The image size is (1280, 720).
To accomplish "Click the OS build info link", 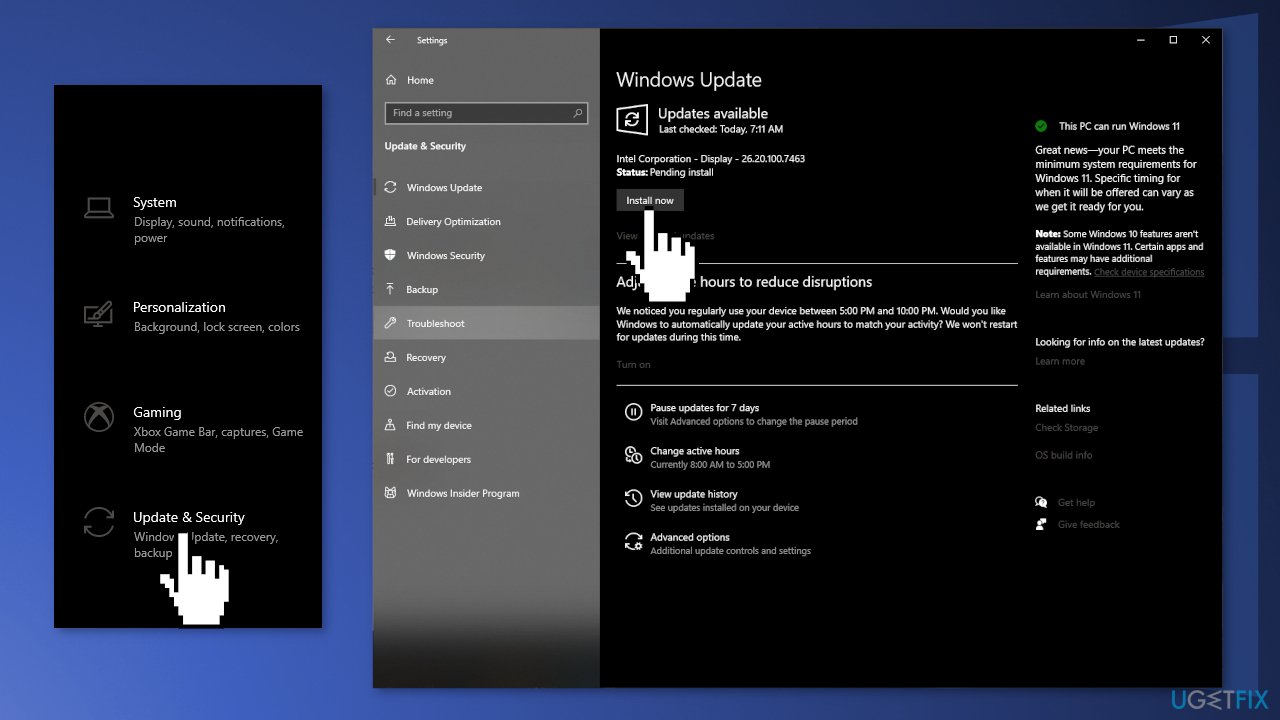I will [x=1063, y=455].
